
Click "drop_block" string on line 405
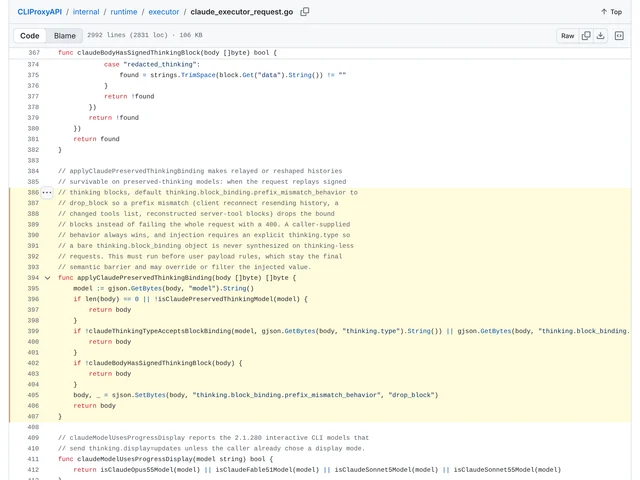pos(411,395)
